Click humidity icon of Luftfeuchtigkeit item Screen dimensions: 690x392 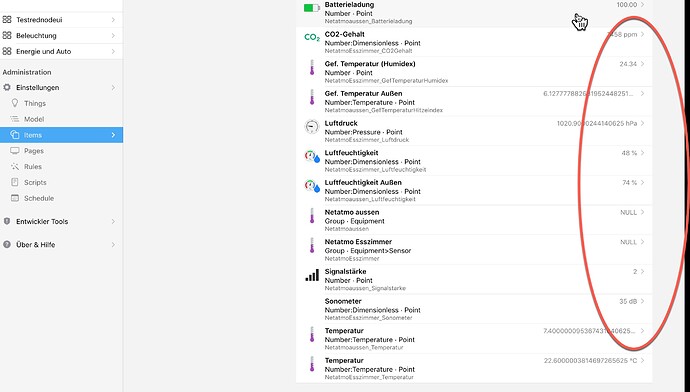click(312, 156)
